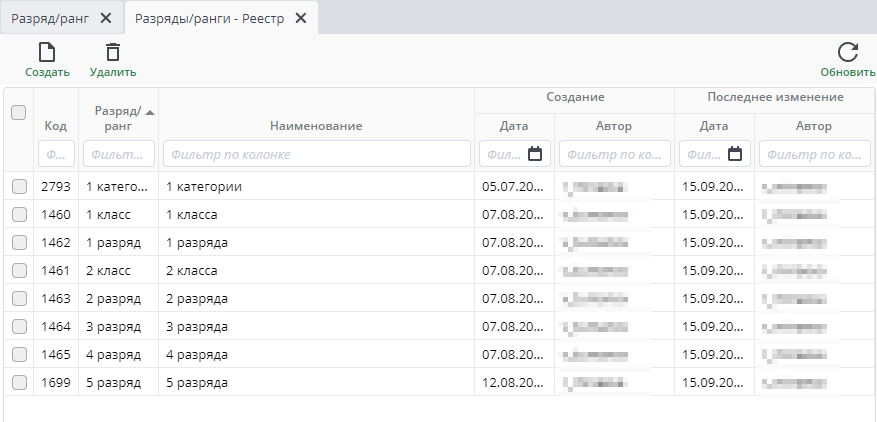This screenshot has height=422, width=877.
Task: Sort by Разряд/ранг column arrow
Action: coord(150,112)
